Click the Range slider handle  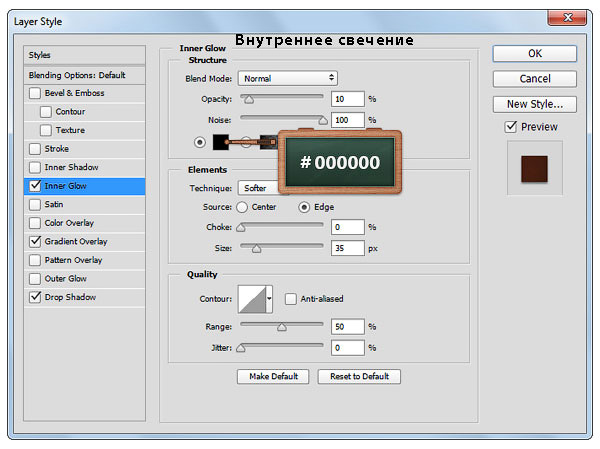point(282,328)
